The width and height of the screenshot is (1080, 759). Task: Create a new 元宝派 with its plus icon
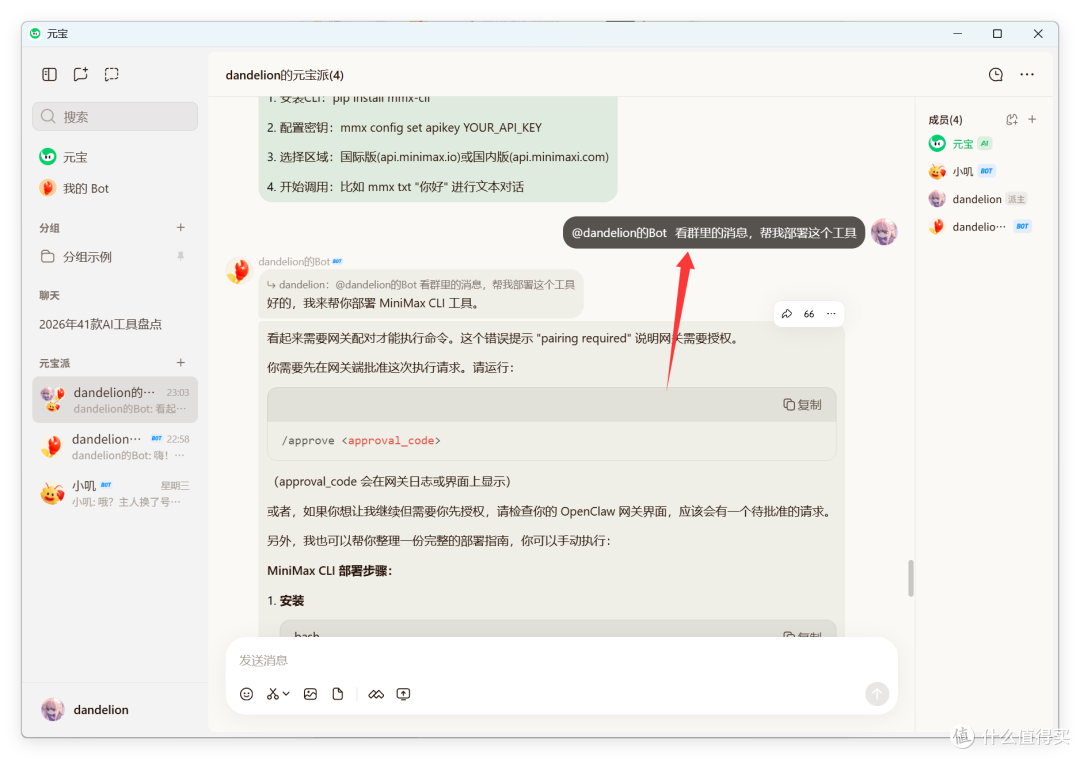180,362
